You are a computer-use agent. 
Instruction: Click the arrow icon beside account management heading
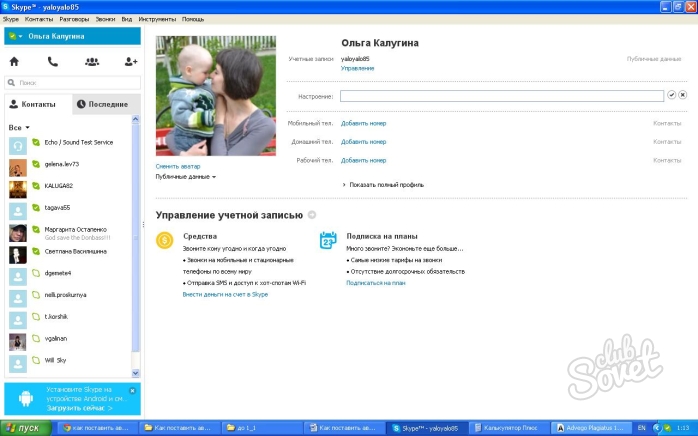312,214
